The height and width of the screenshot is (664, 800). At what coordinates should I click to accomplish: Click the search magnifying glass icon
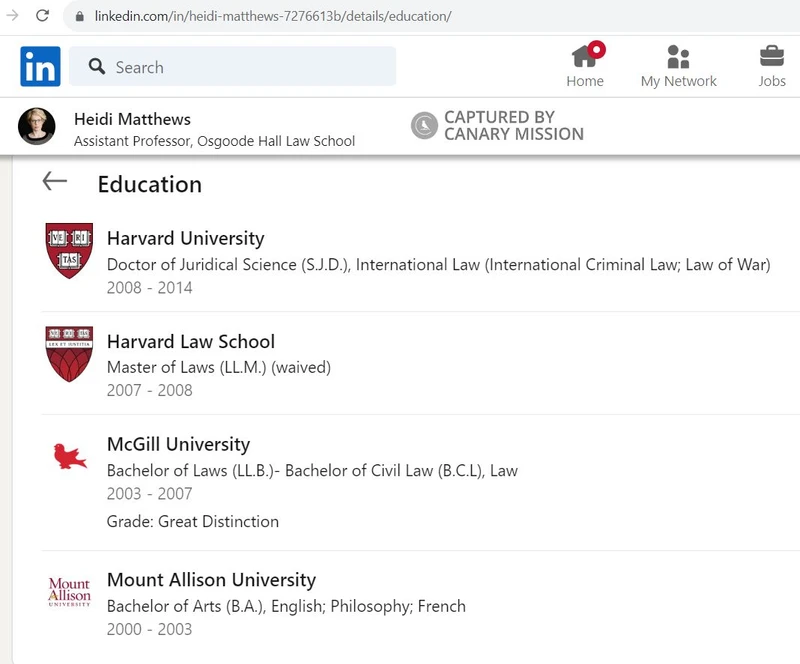97,66
